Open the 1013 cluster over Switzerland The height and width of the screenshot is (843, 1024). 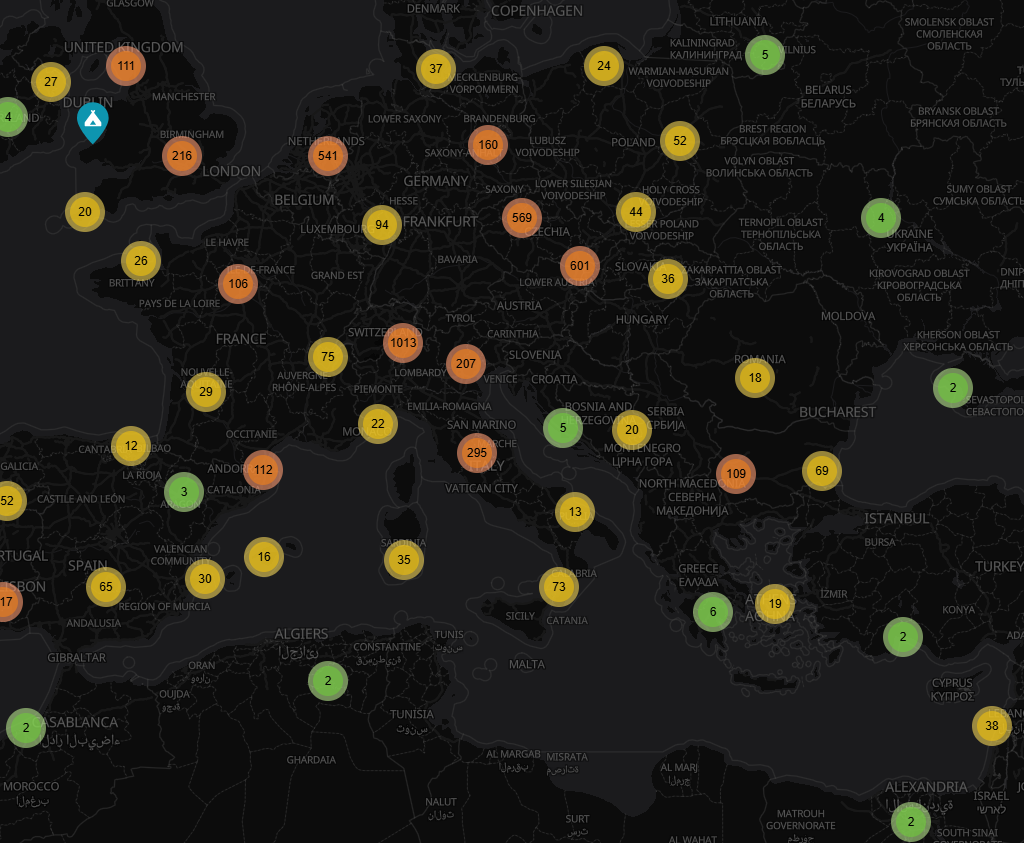pyautogui.click(x=403, y=343)
